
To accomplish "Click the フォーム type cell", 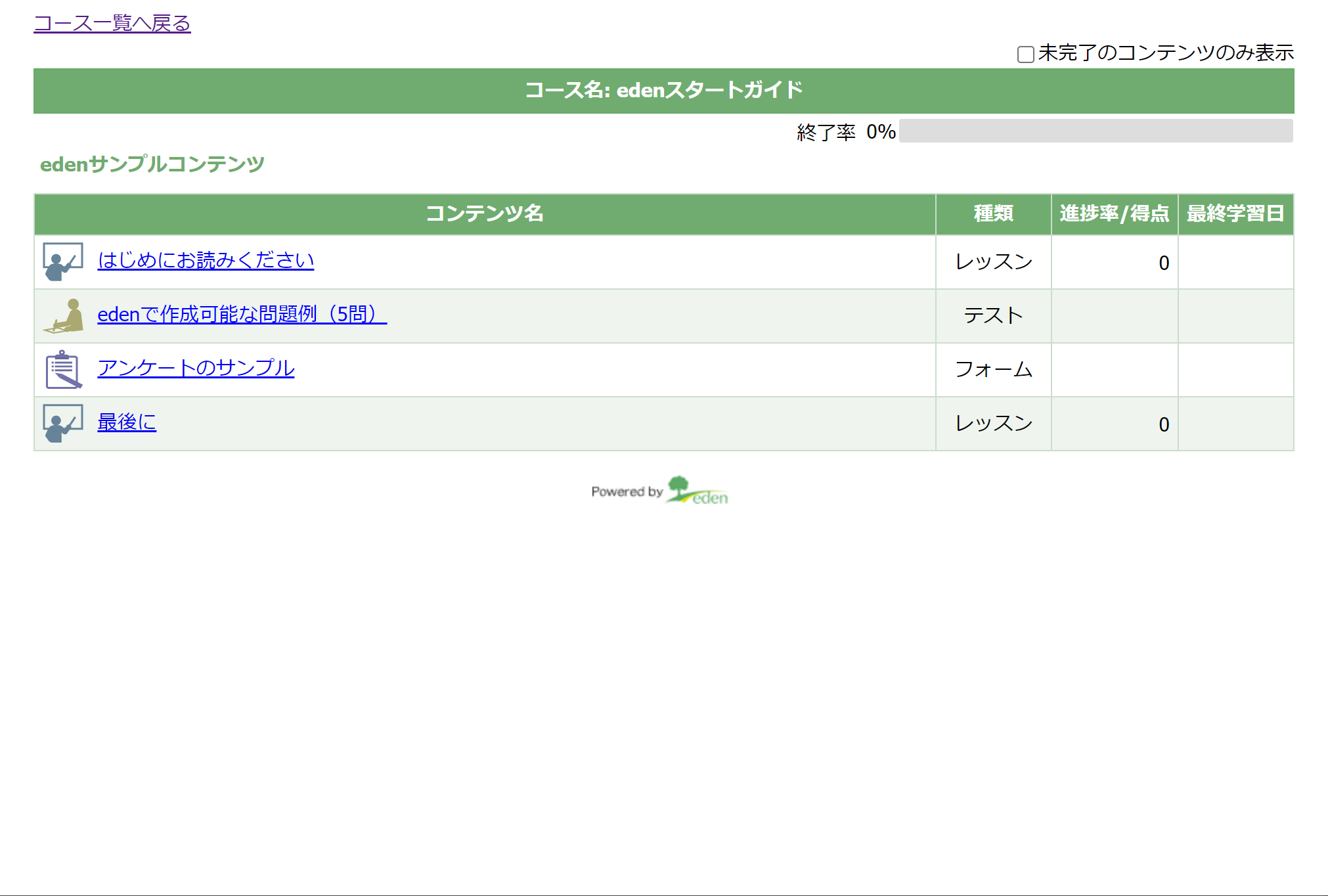I will [x=993, y=370].
